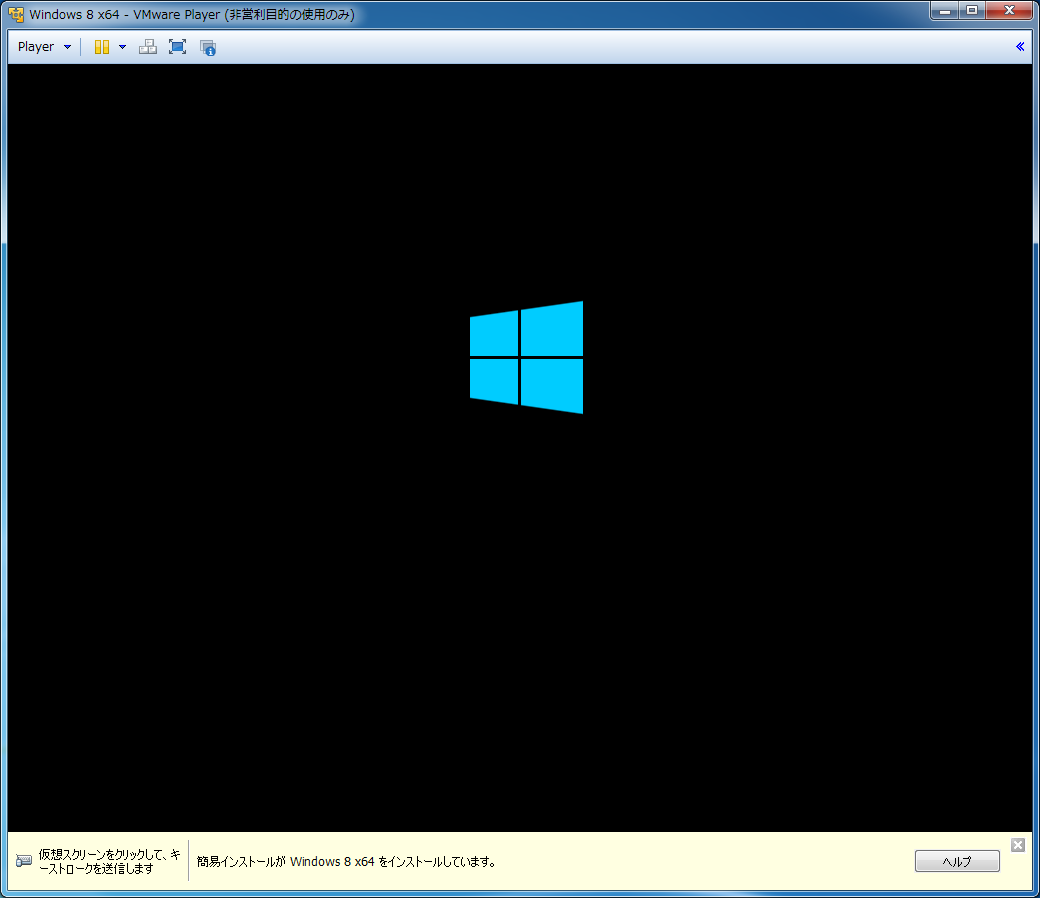
Task: Send Ctrl+Alt+Del to virtual machine
Action: [147, 47]
